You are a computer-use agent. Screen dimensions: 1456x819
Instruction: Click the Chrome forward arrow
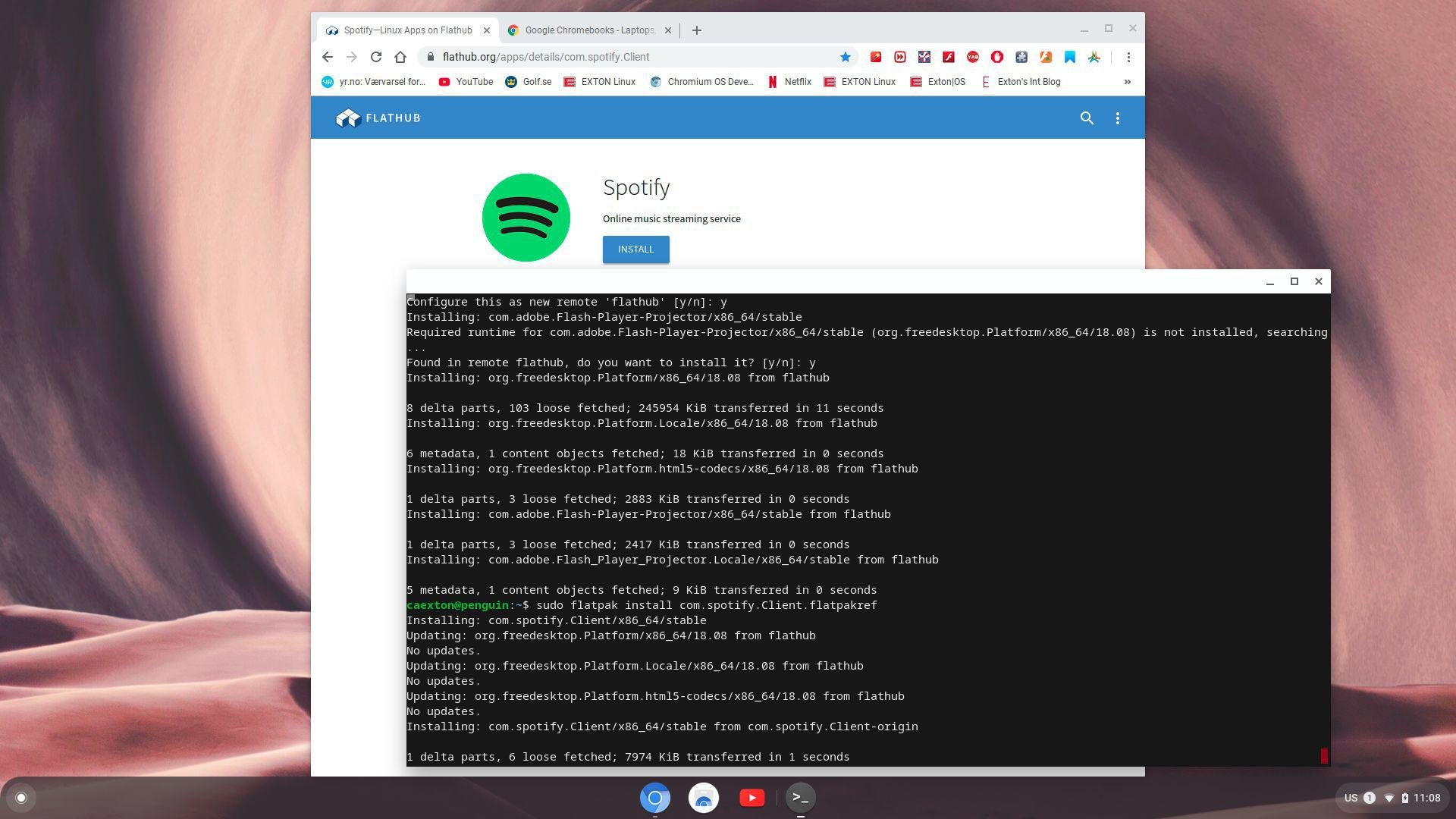click(351, 57)
